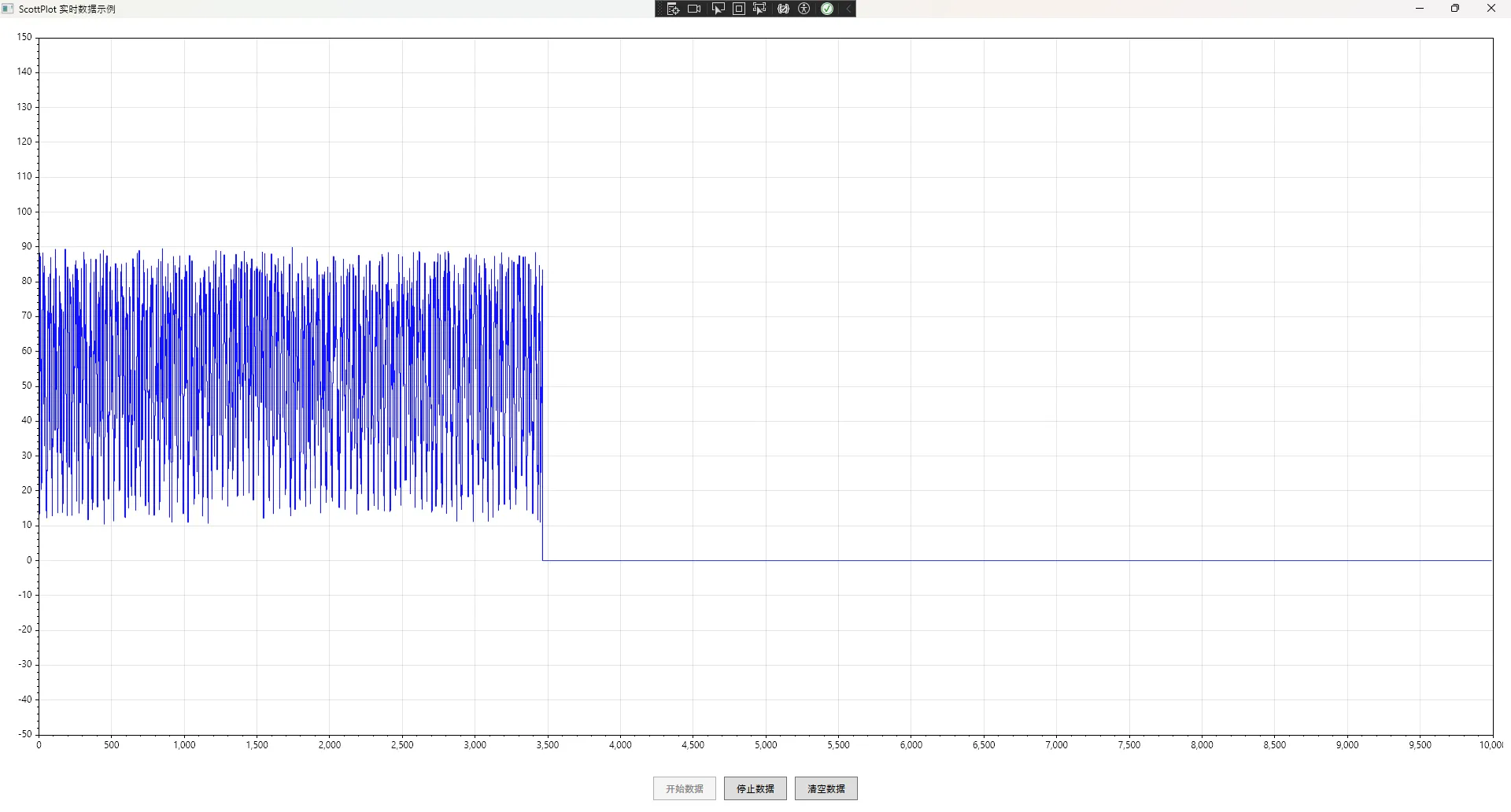1511x812 pixels.
Task: Open the Live Visual Tree from debug toolbar
Action: coord(673,9)
